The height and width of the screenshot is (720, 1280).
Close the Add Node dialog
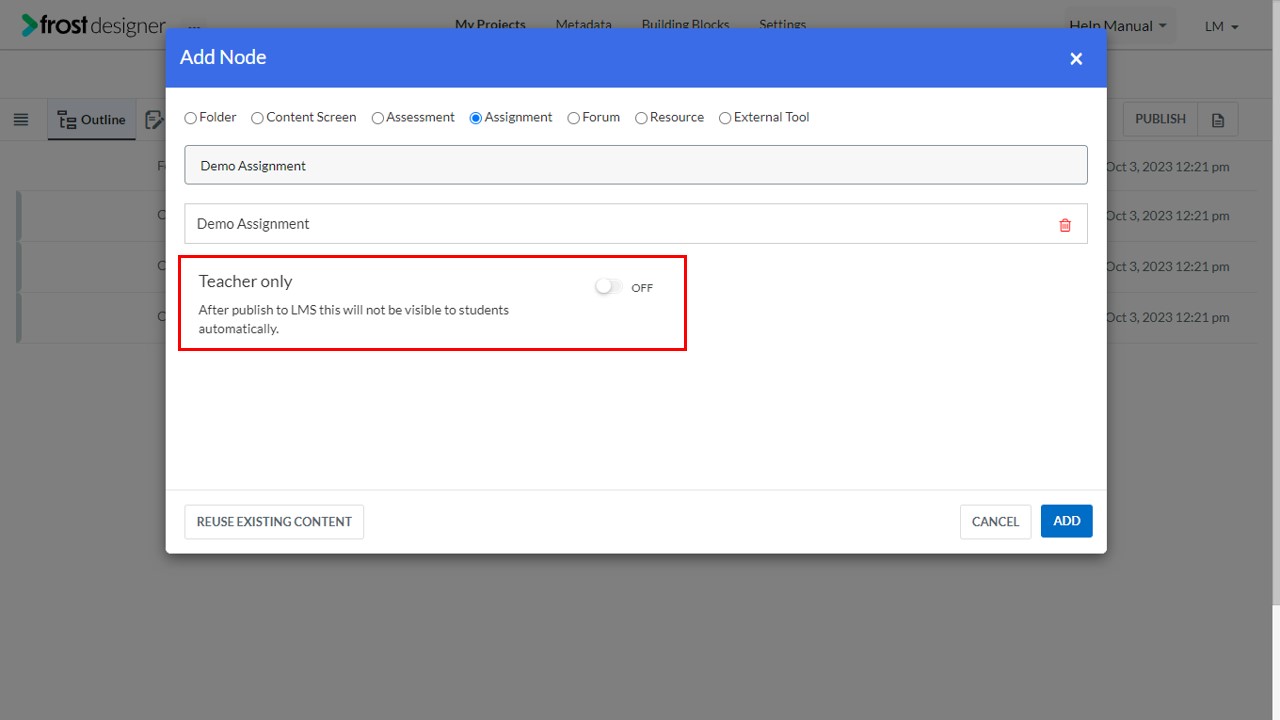coord(1076,58)
